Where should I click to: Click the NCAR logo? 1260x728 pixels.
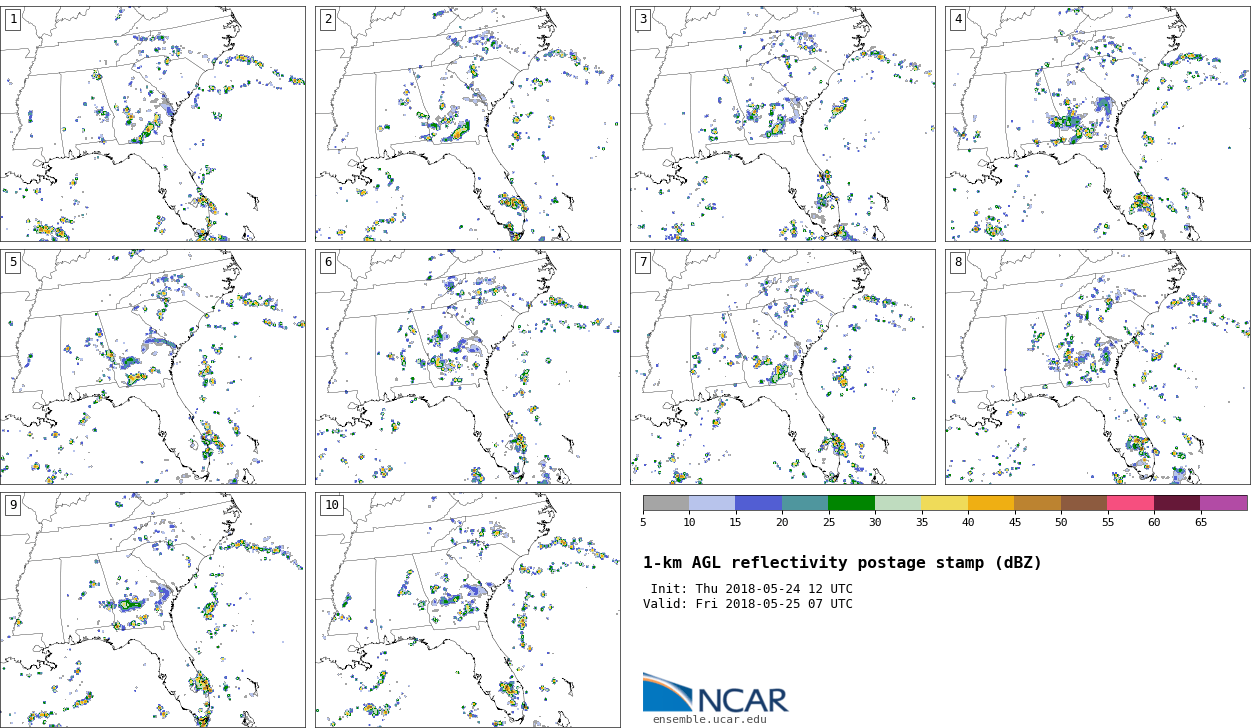coord(715,693)
